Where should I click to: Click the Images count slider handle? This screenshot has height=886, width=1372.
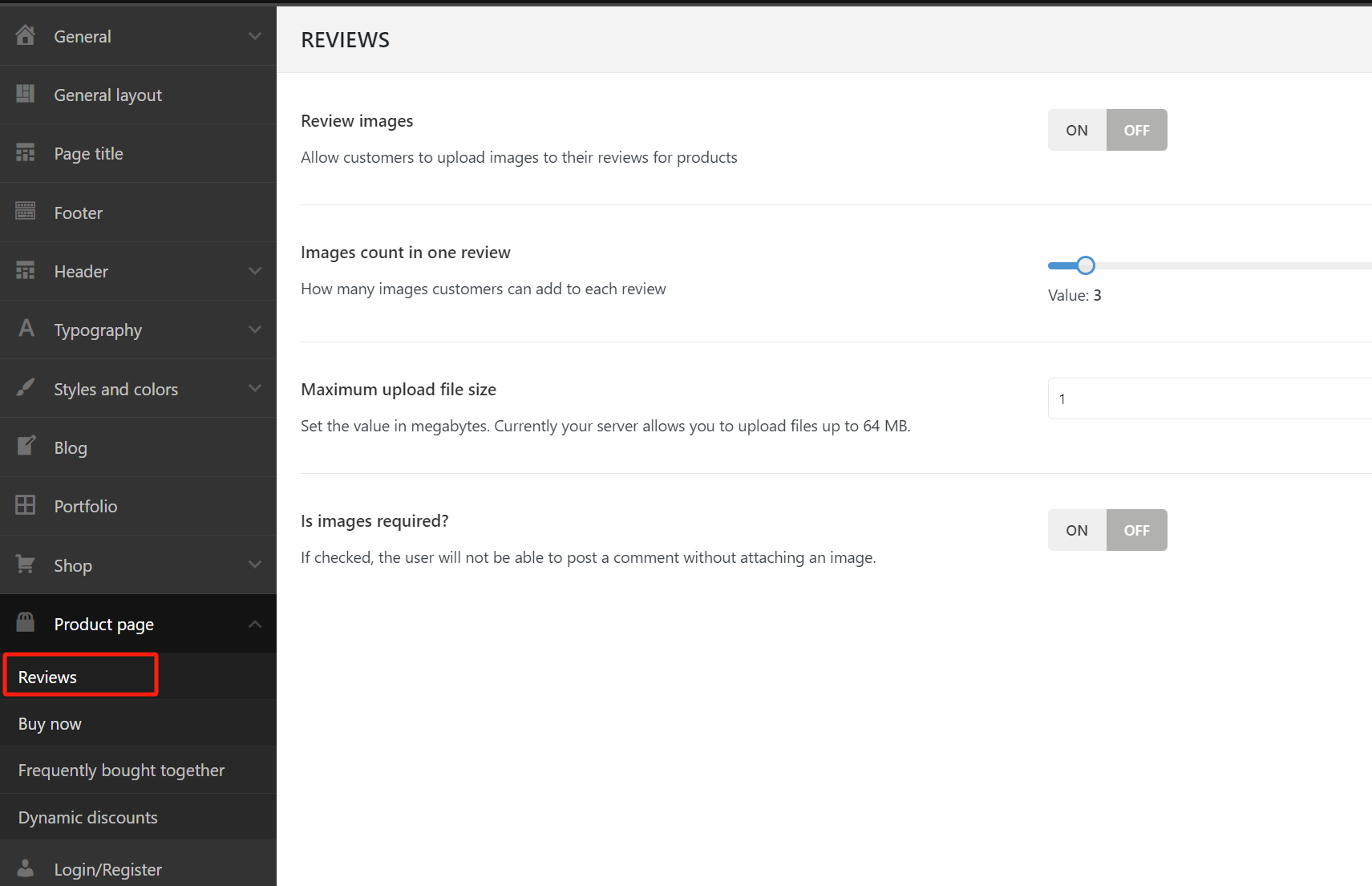pyautogui.click(x=1086, y=265)
